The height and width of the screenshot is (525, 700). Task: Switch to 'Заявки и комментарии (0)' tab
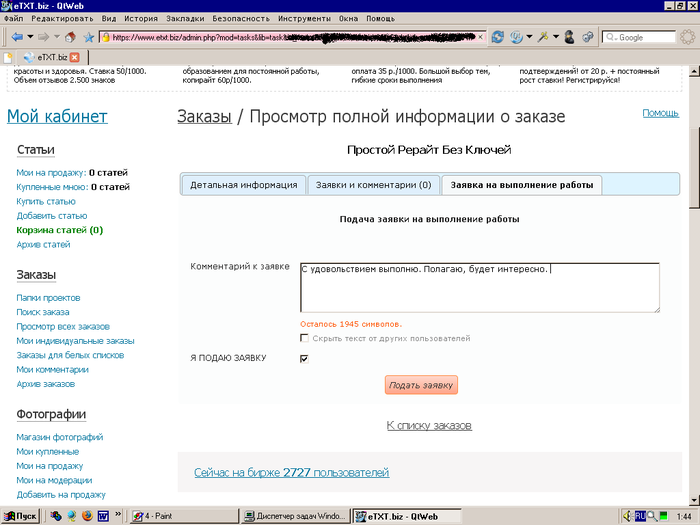(x=373, y=185)
